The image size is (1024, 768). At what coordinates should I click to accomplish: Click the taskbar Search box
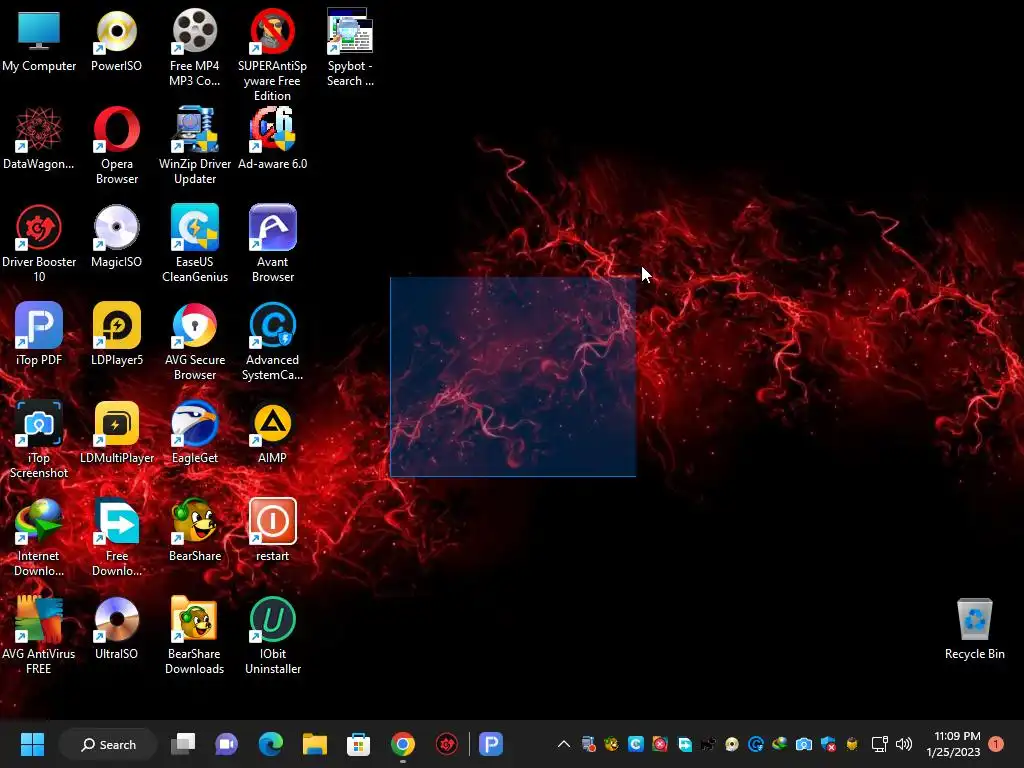[108, 744]
